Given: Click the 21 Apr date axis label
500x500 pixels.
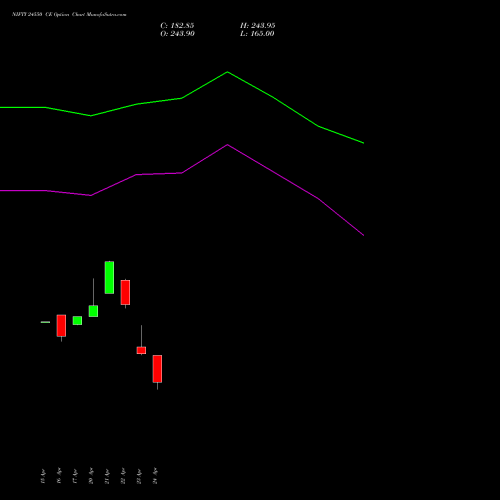Looking at the screenshot, I should (x=107, y=476).
